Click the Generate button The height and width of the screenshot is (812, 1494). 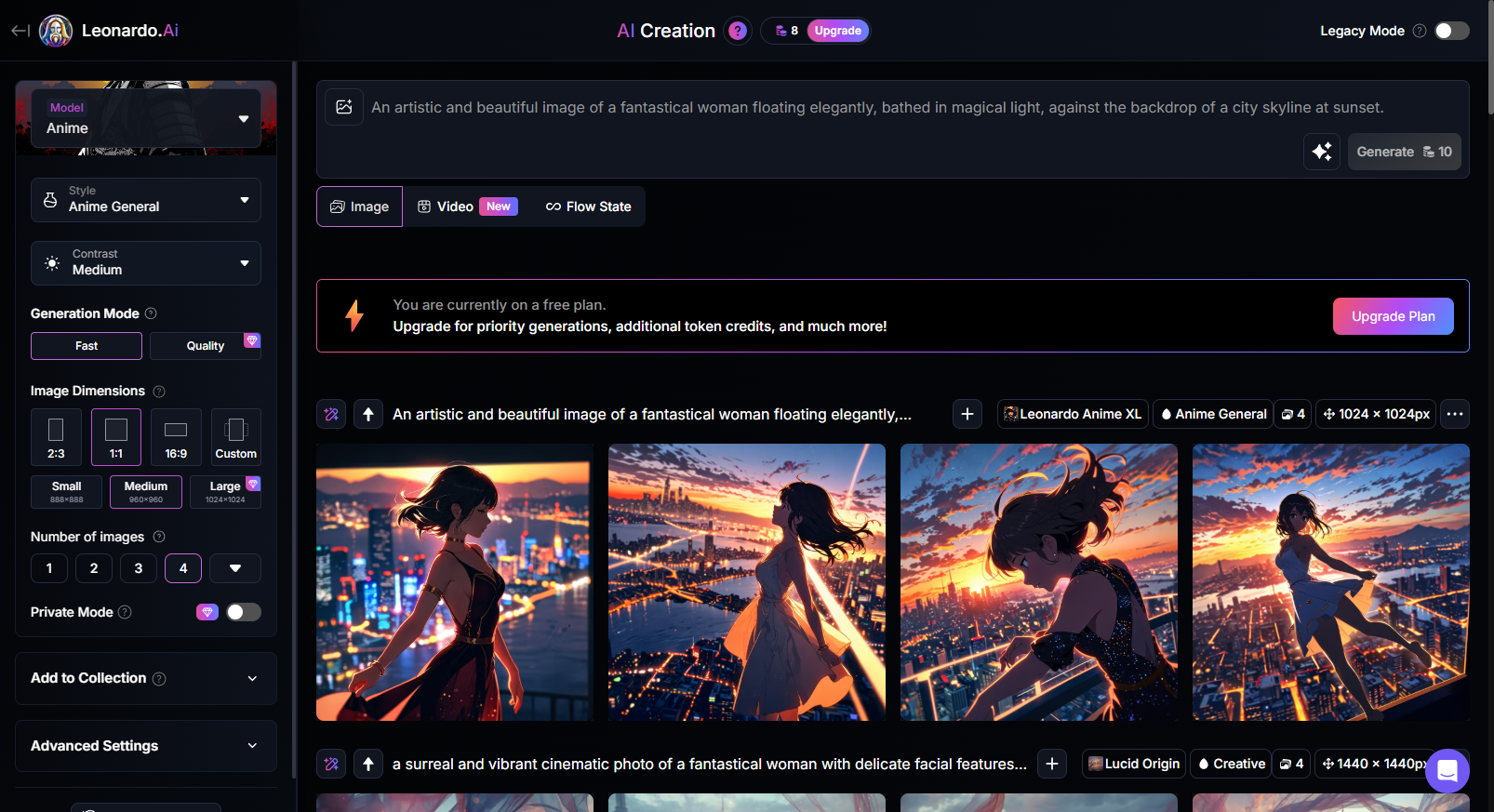(x=1404, y=152)
